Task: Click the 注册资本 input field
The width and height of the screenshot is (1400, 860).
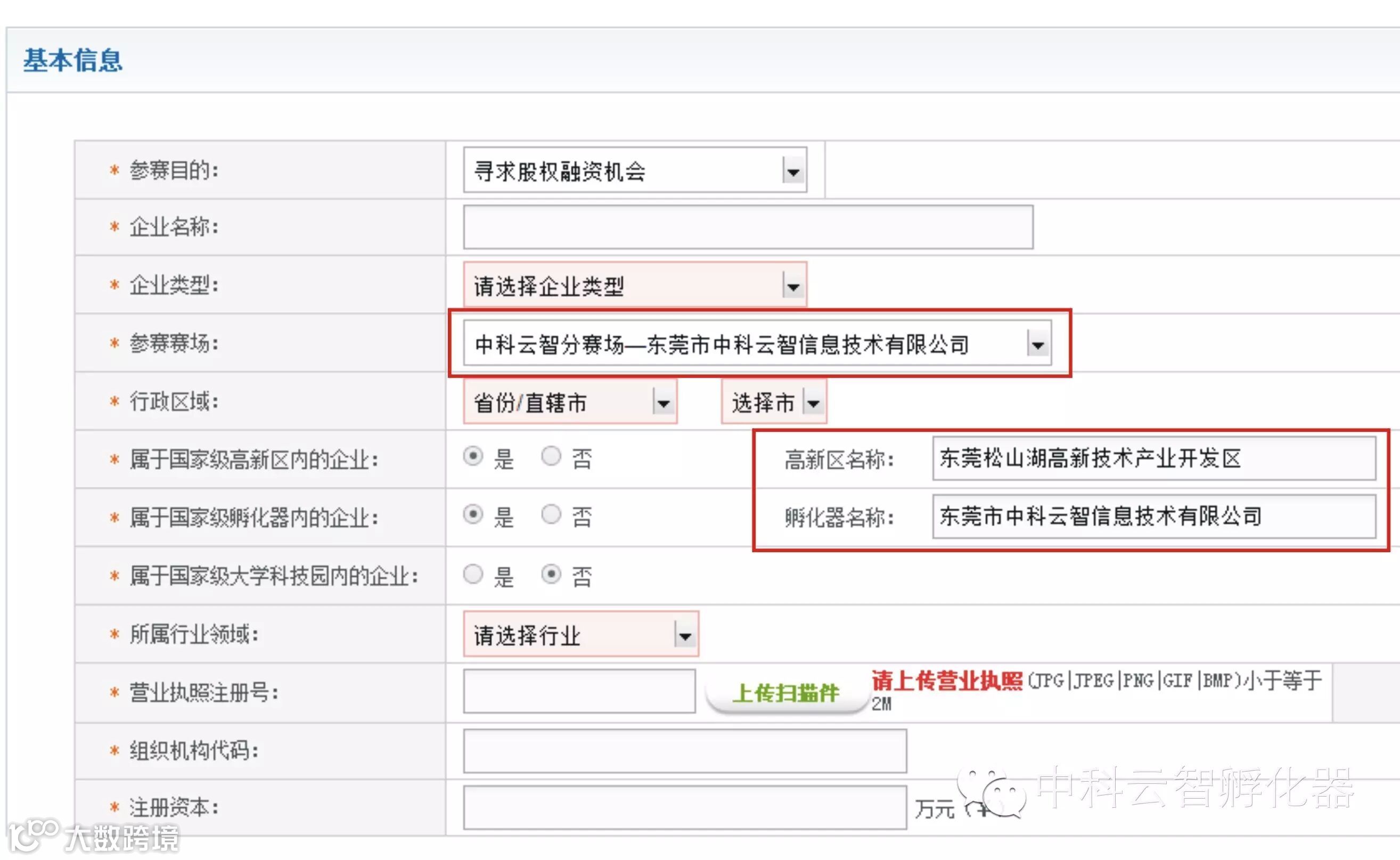Action: pyautogui.click(x=684, y=808)
